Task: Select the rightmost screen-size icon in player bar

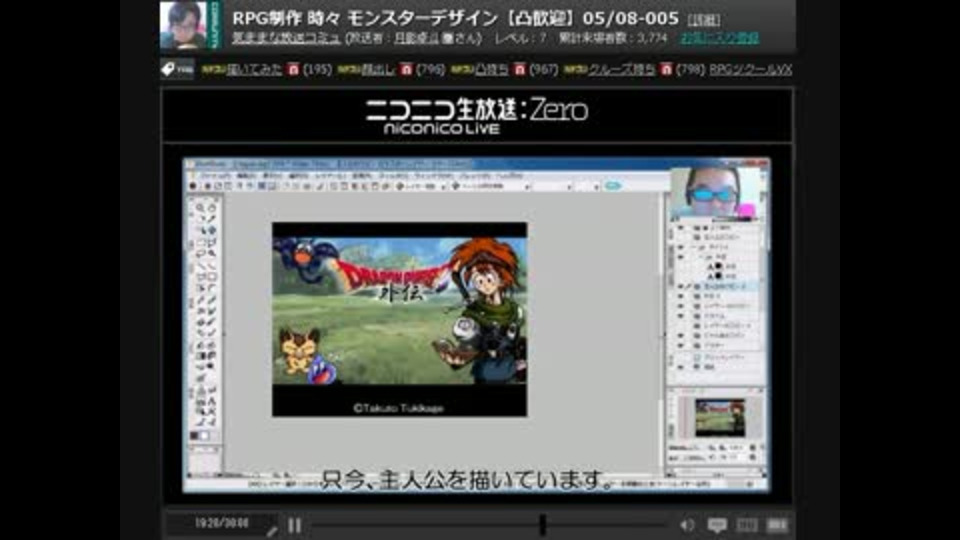Action: [x=776, y=525]
